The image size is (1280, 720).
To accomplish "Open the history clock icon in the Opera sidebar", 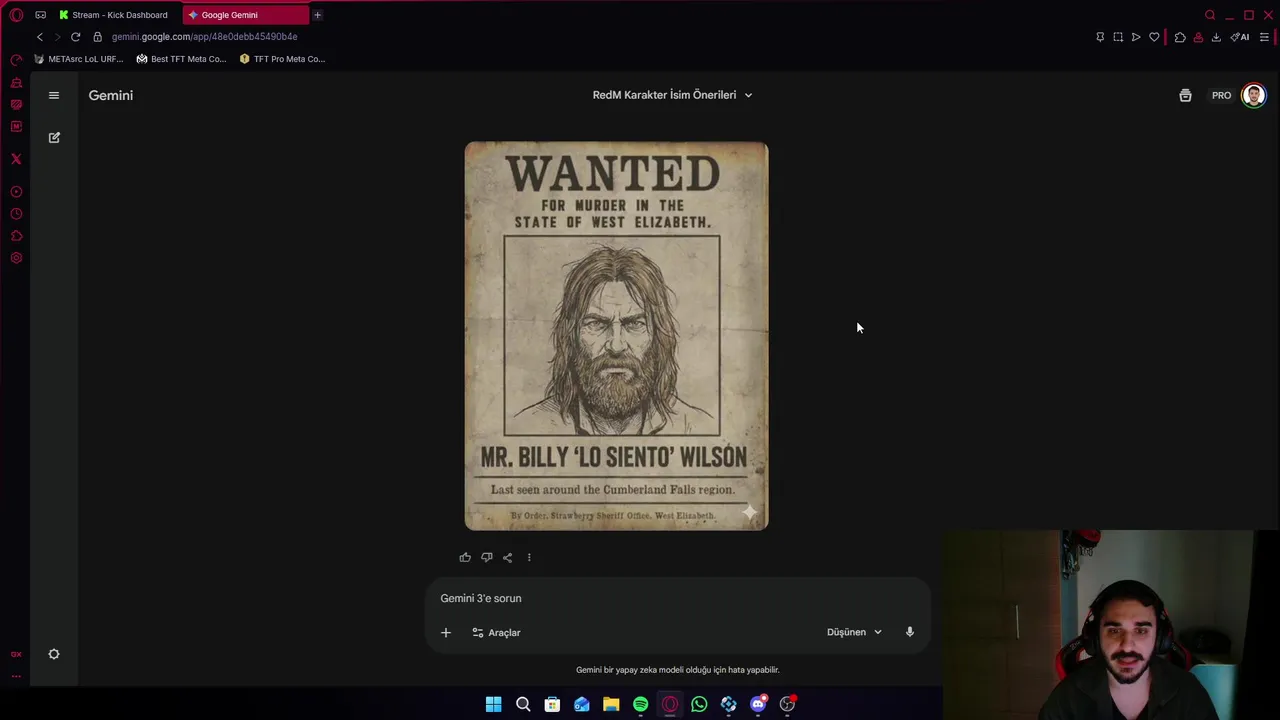I will coord(16,214).
